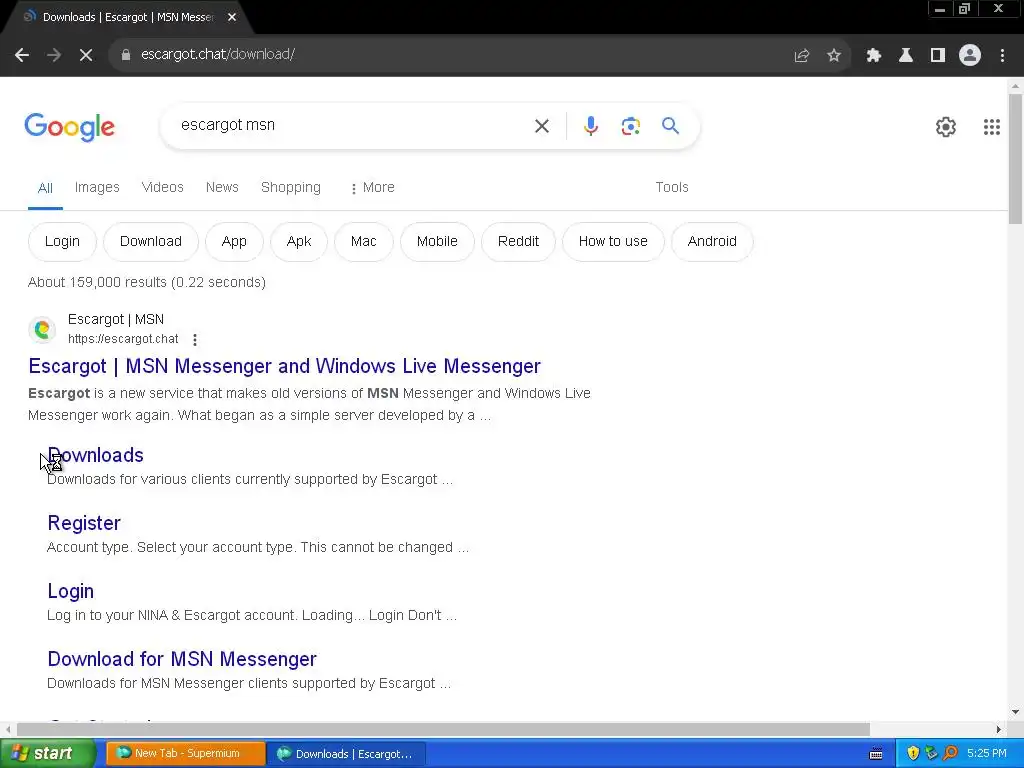Stop loading the page with the X button
Image resolution: width=1024 pixels, height=768 pixels.
point(86,55)
